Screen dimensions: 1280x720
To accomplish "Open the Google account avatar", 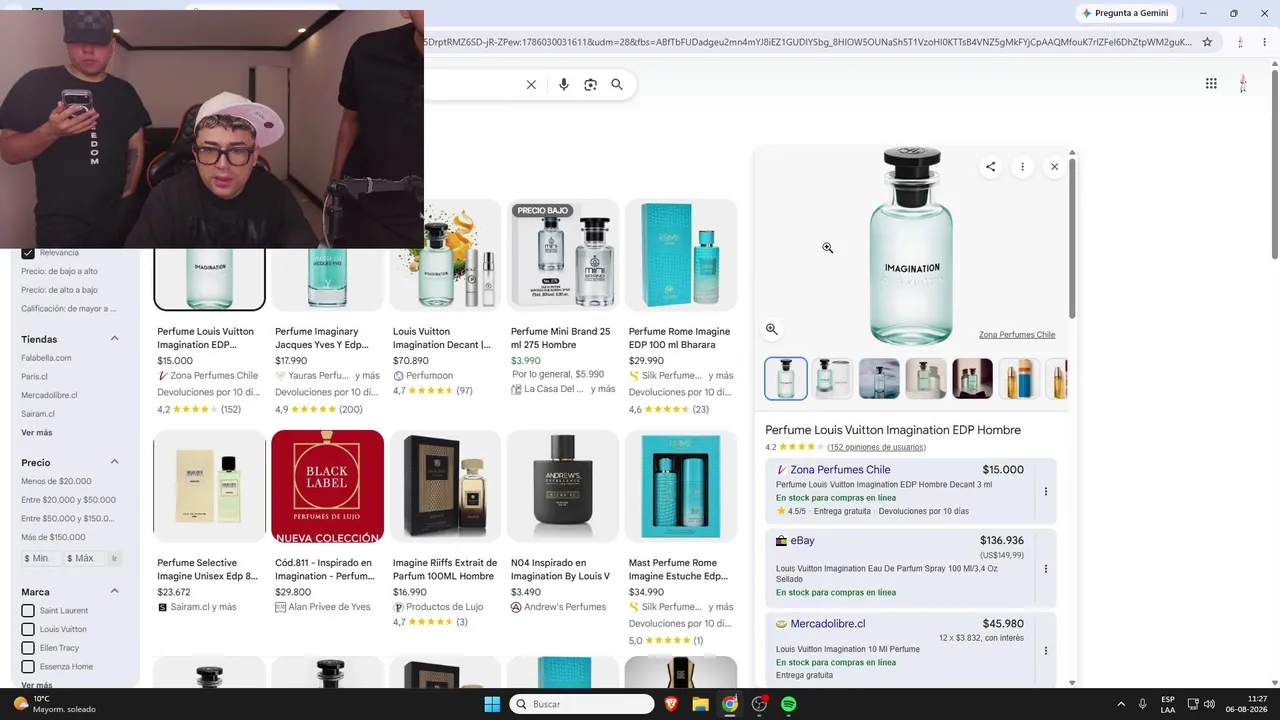I will 1243,84.
